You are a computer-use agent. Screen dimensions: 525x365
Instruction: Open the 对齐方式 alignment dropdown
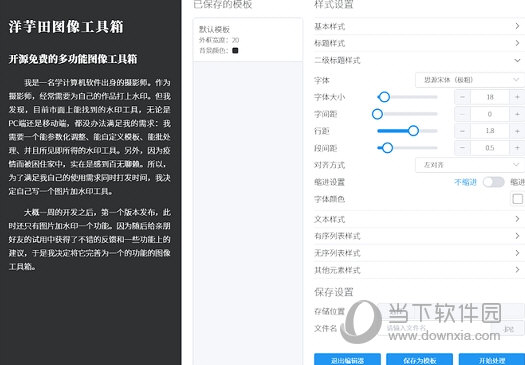pyautogui.click(x=470, y=165)
